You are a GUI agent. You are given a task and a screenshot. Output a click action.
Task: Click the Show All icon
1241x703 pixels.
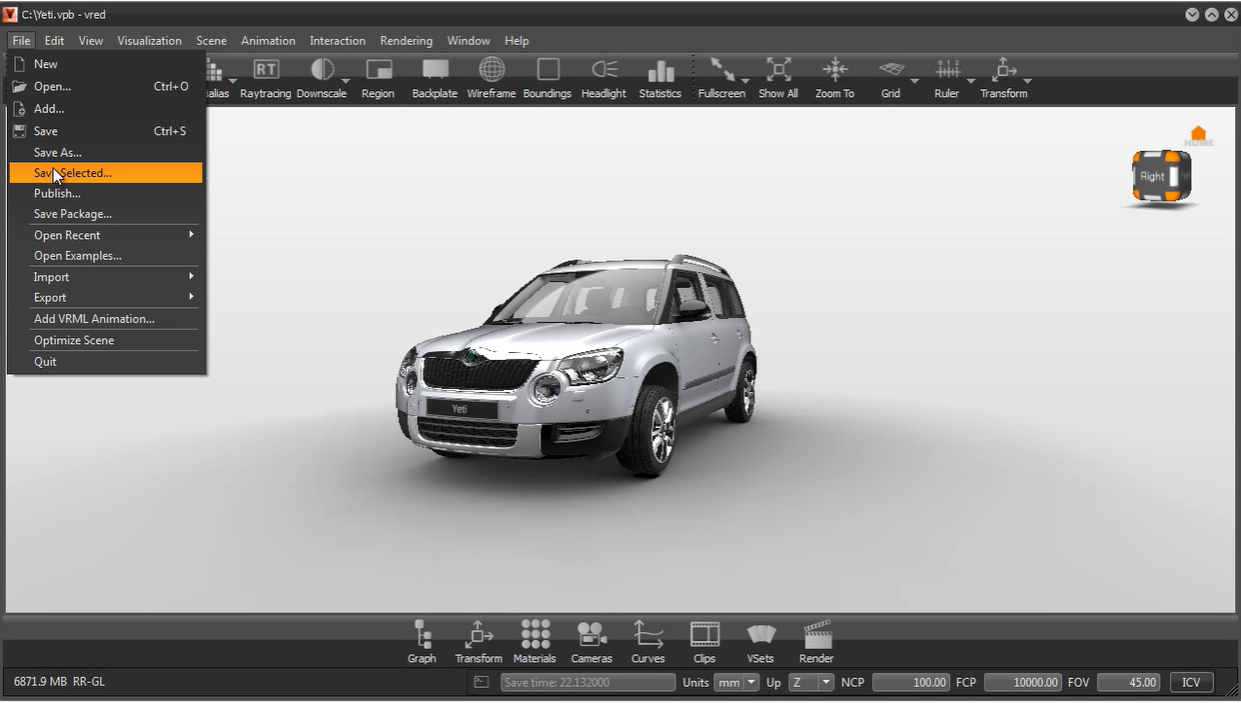pyautogui.click(x=778, y=70)
